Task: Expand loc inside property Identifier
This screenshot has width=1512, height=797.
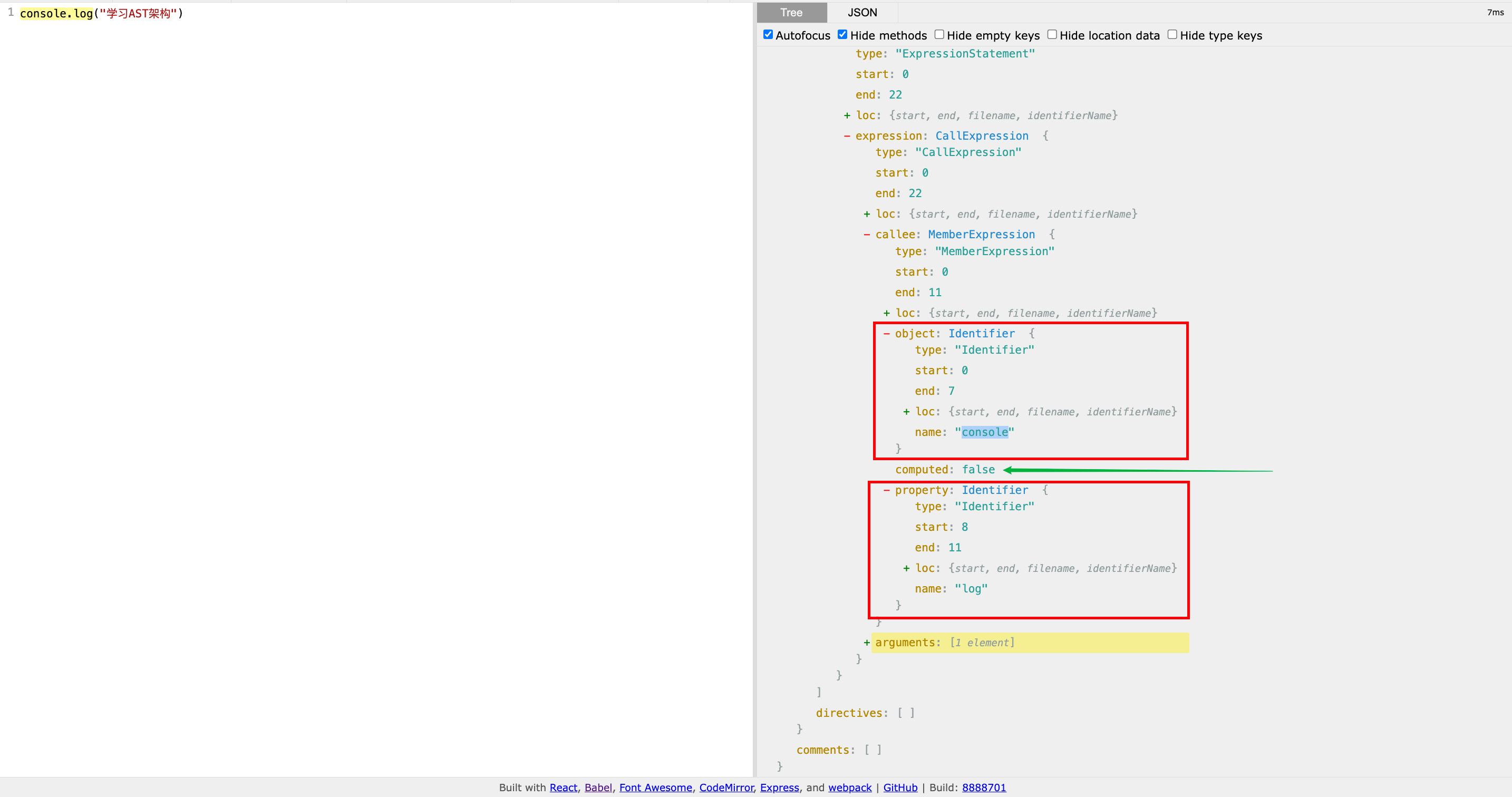Action: click(906, 569)
